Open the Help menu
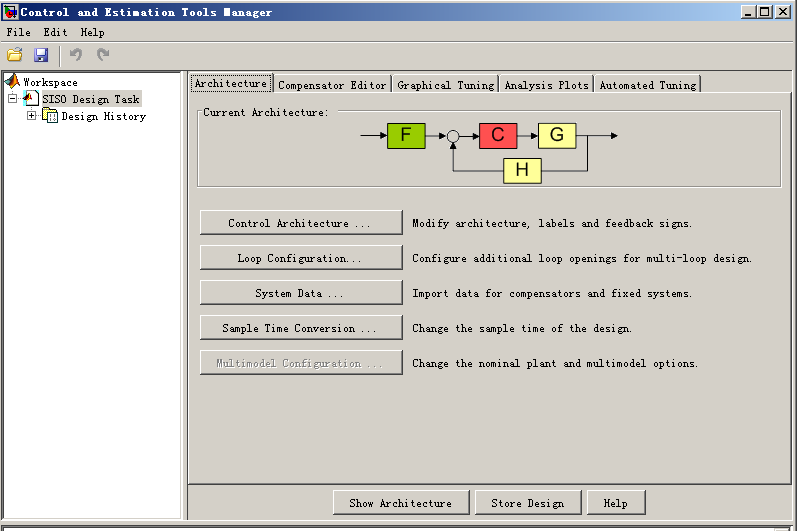The image size is (797, 531). tap(93, 33)
